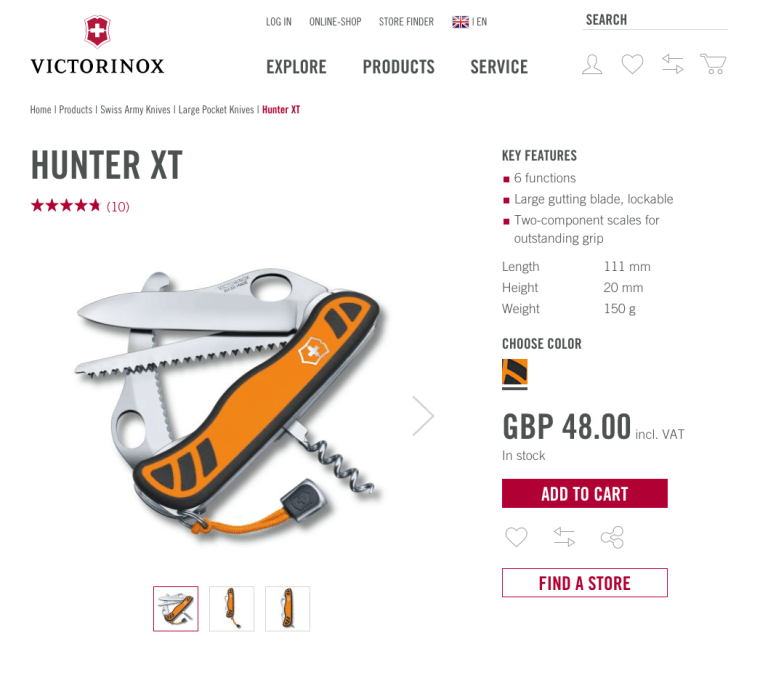Add product to compare using arrows below Add to Cart
Image resolution: width=768 pixels, height=675 pixels.
pyautogui.click(x=564, y=537)
